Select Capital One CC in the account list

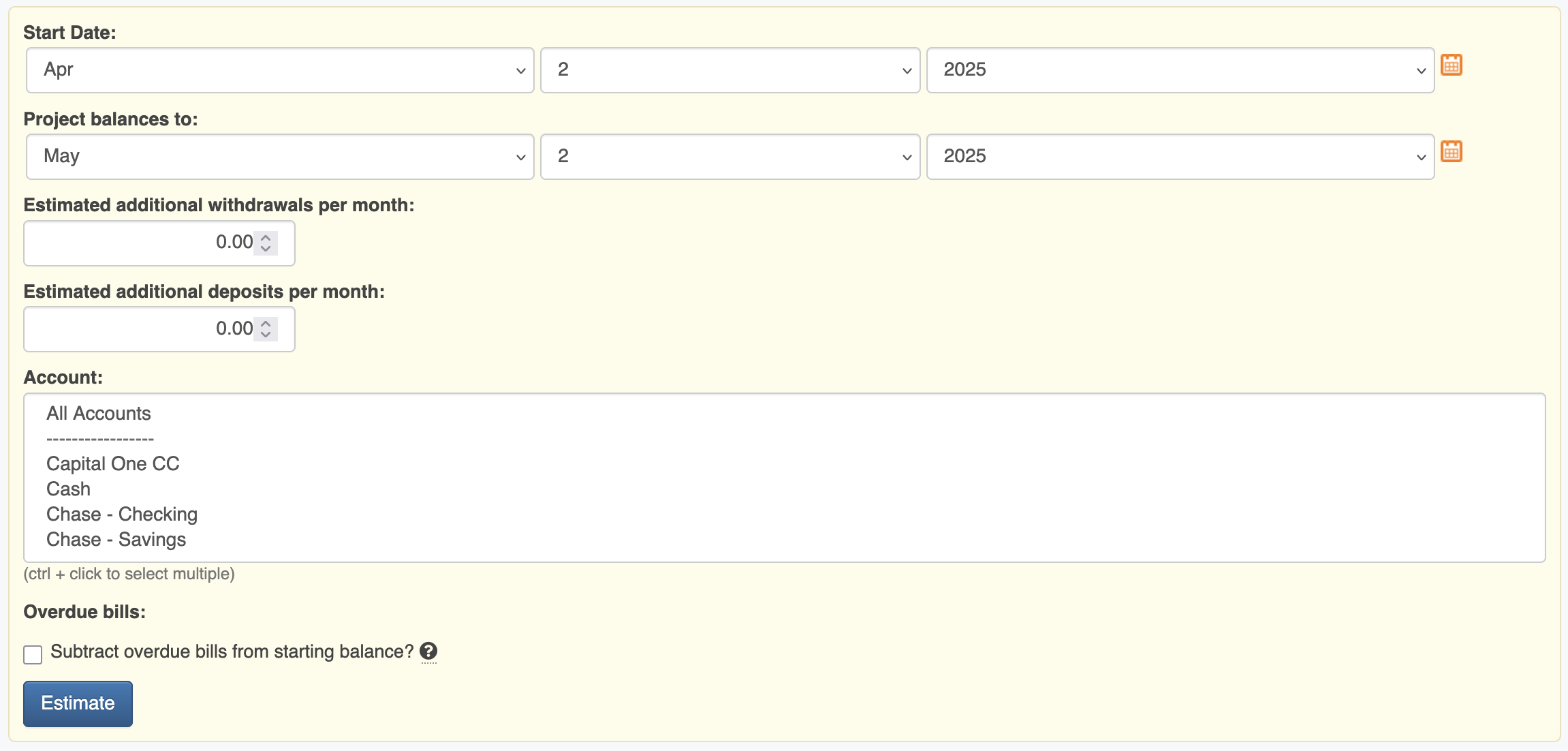(113, 464)
